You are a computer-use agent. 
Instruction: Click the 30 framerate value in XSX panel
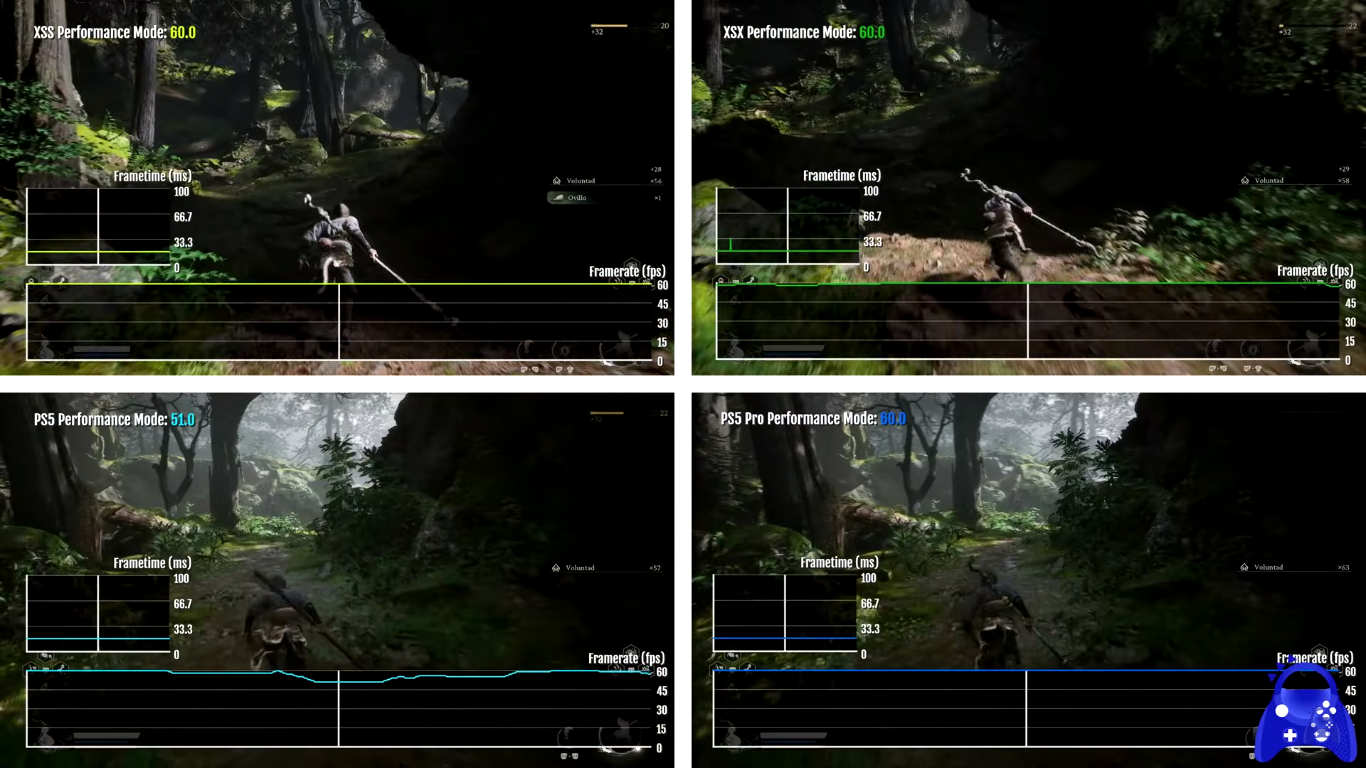tap(1350, 323)
